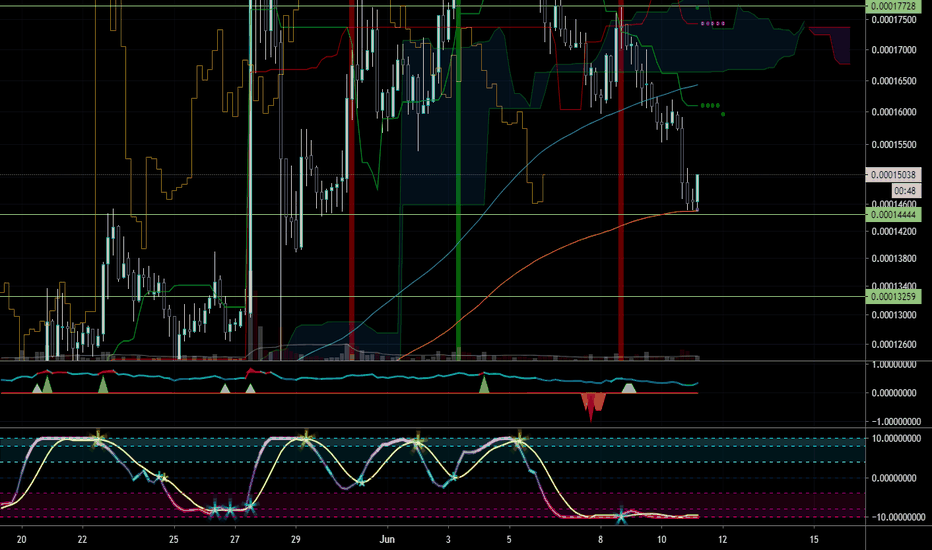Screen dimensions: 932x550
Task: Click the date label 8 on time axis
Action: tap(600, 540)
